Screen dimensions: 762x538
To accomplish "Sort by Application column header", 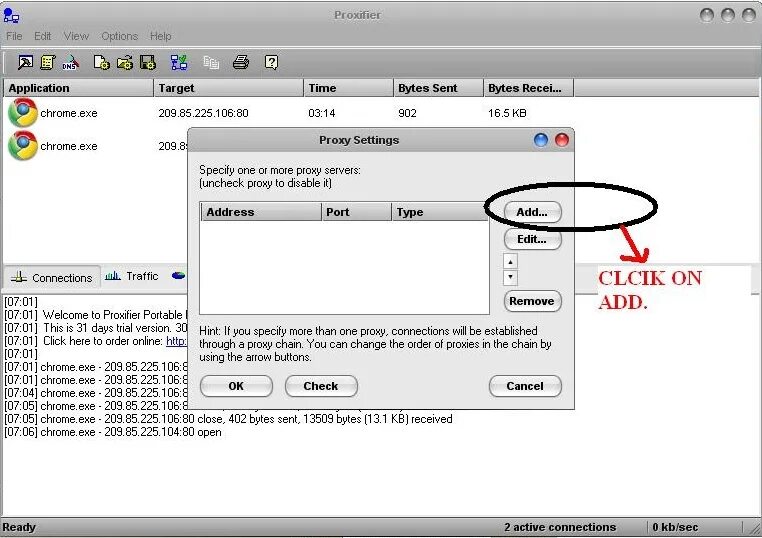I will (78, 88).
